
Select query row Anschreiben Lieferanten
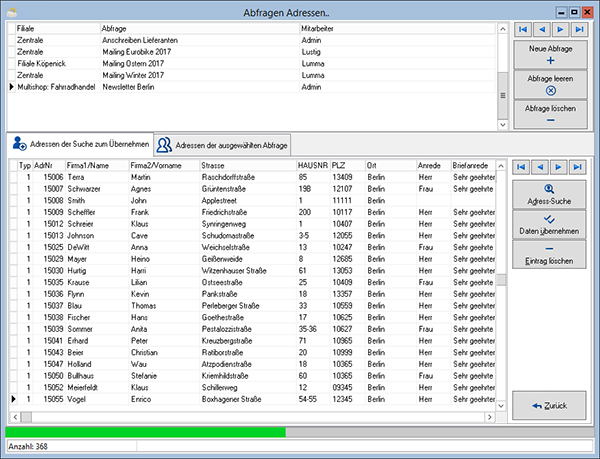251,40
